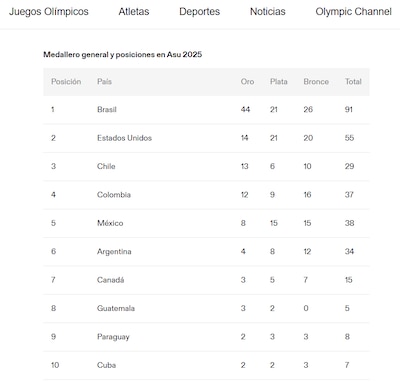400x382 pixels.
Task: Select Noticias in the top navigation
Action: 268,12
